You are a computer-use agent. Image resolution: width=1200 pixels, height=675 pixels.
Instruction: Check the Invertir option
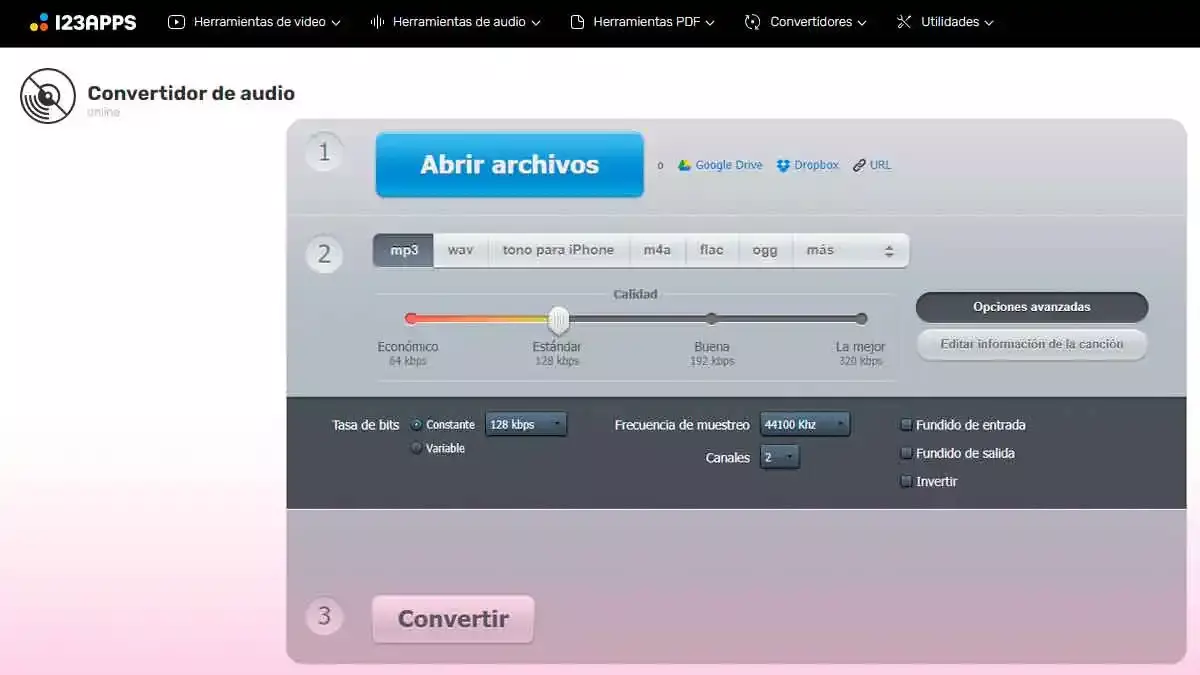[906, 482]
